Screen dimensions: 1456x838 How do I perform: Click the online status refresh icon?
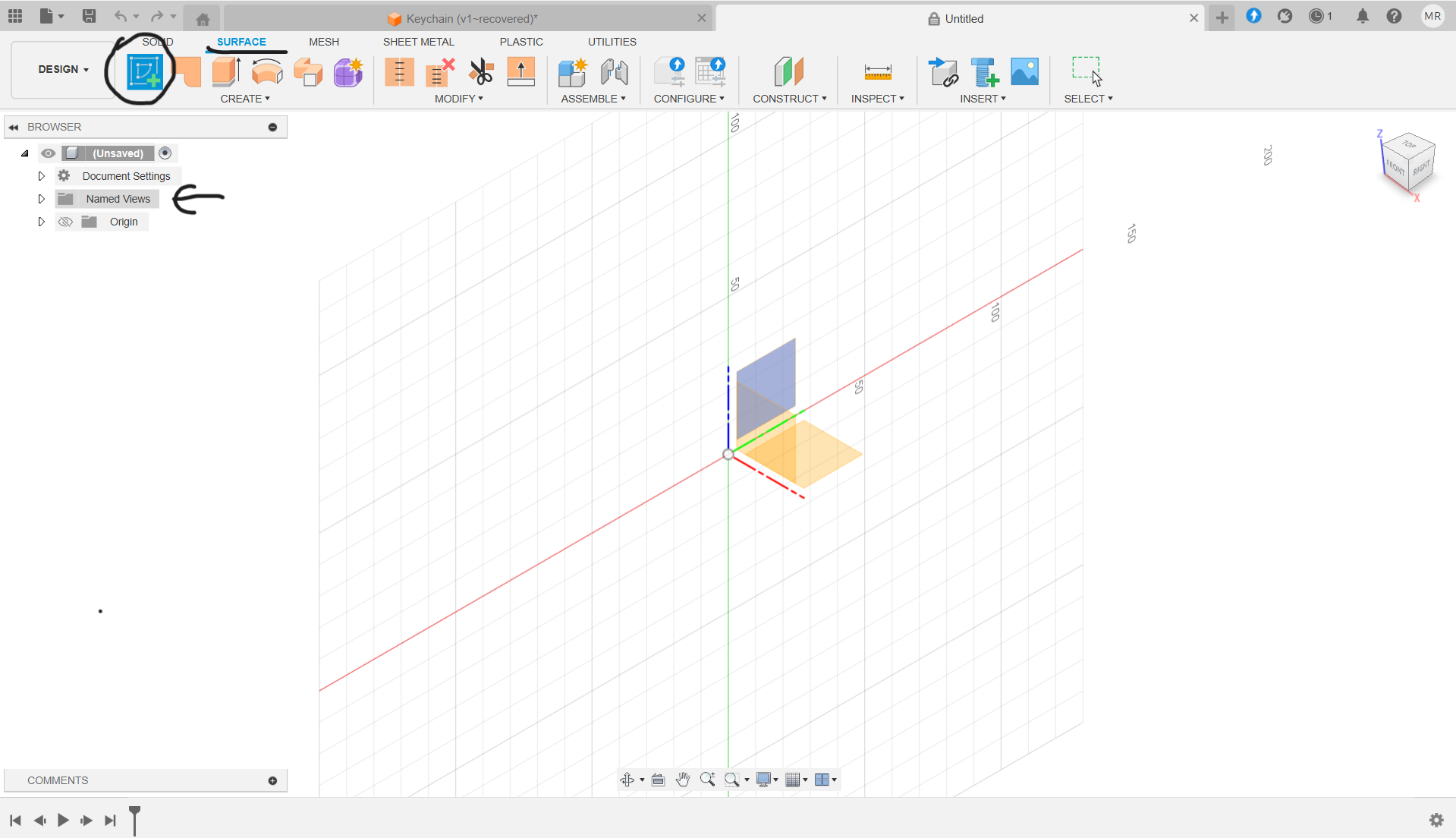pyautogui.click(x=1285, y=16)
